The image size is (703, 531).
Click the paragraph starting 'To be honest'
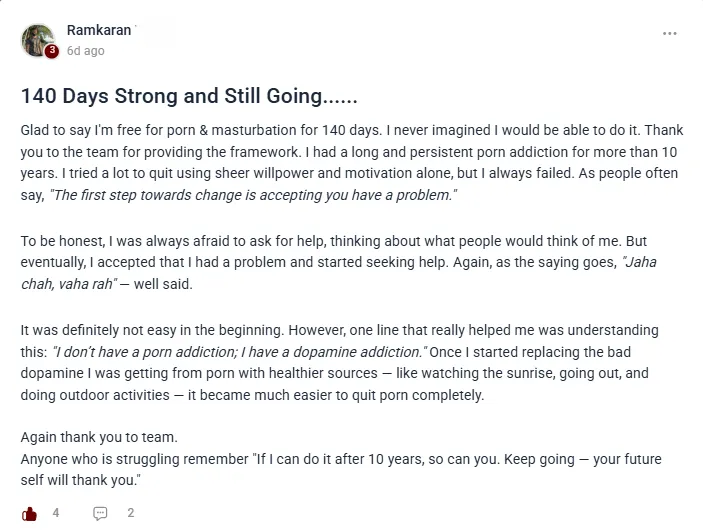coord(338,262)
